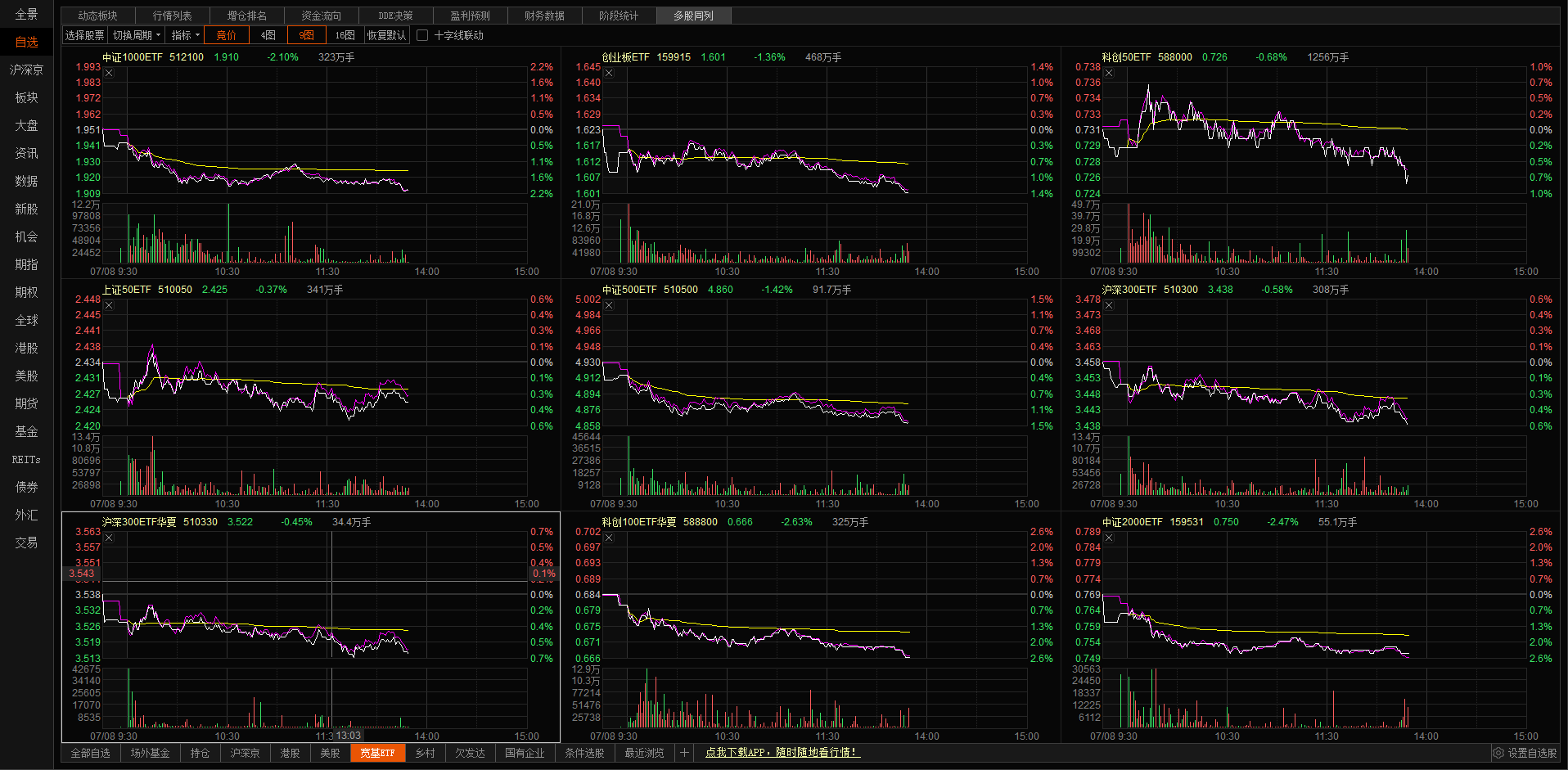Add a new watchlist tab with plus icon
Image resolution: width=1568 pixels, height=770 pixels.
pyautogui.click(x=684, y=753)
